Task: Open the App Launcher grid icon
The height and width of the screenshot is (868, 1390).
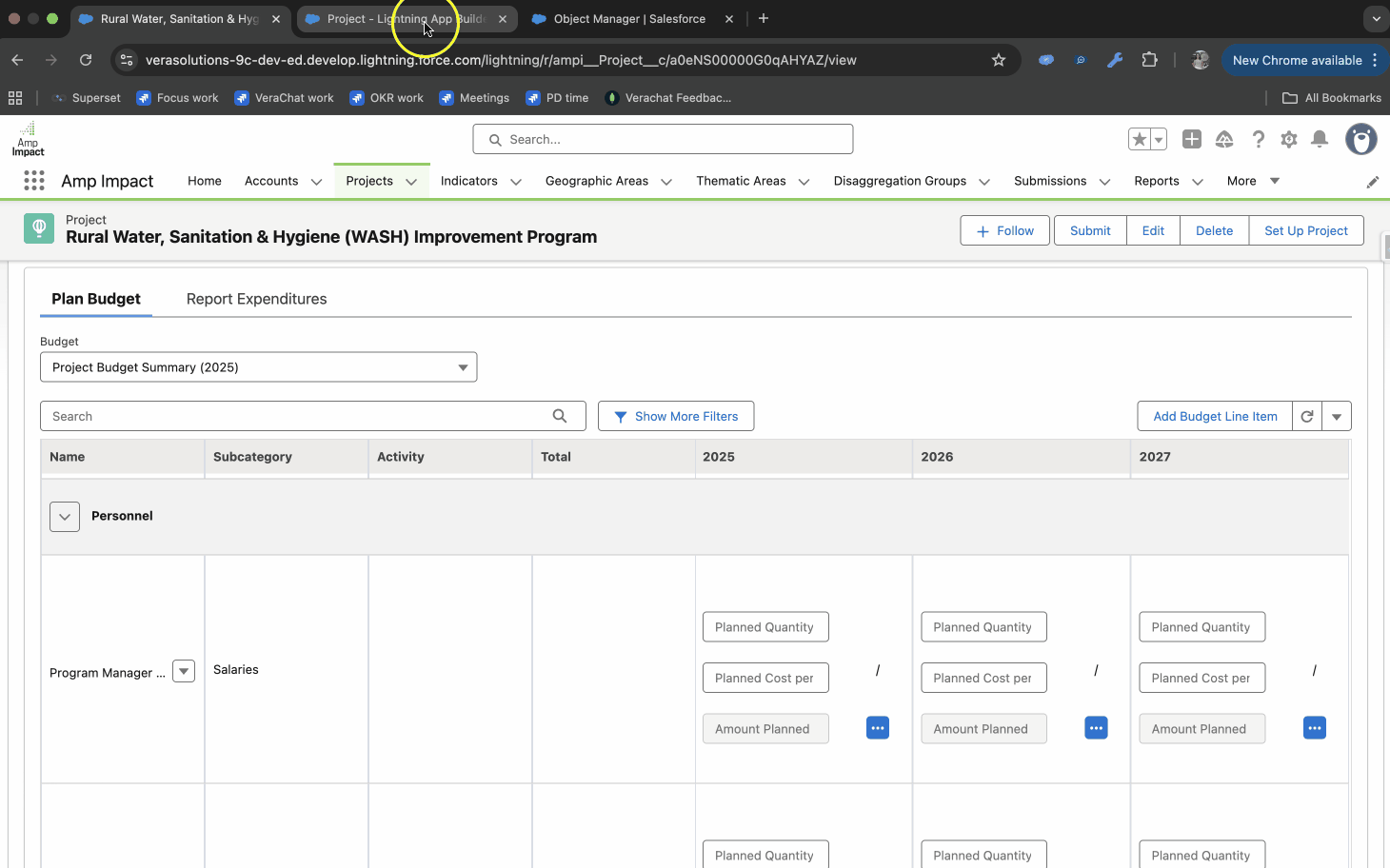Action: click(34, 181)
